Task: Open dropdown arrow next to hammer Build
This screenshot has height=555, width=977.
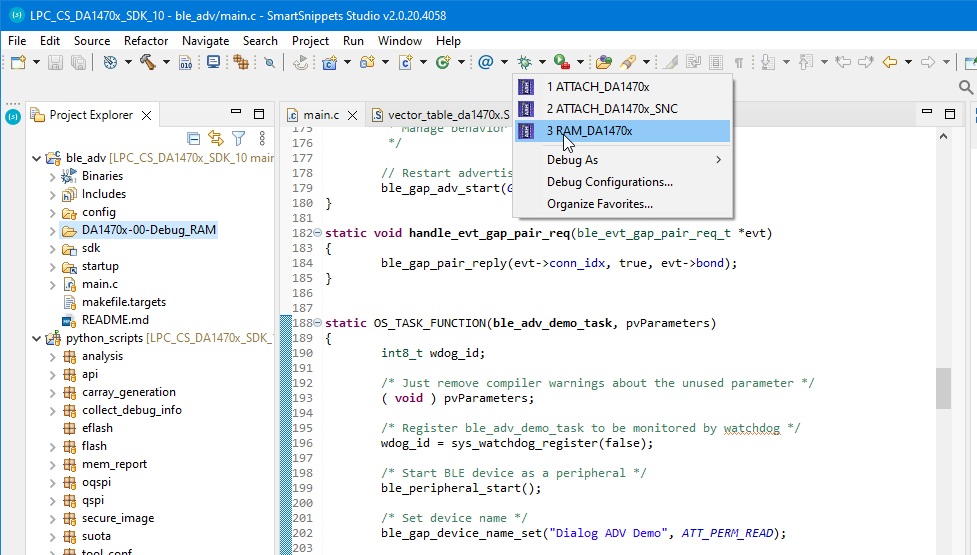Action: 166,62
